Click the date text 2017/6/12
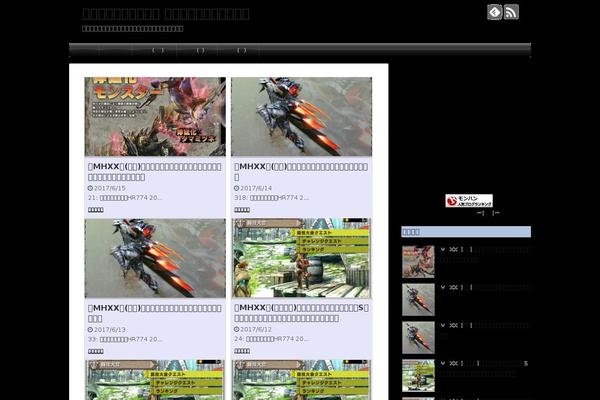The width and height of the screenshot is (600, 400). coord(256,329)
